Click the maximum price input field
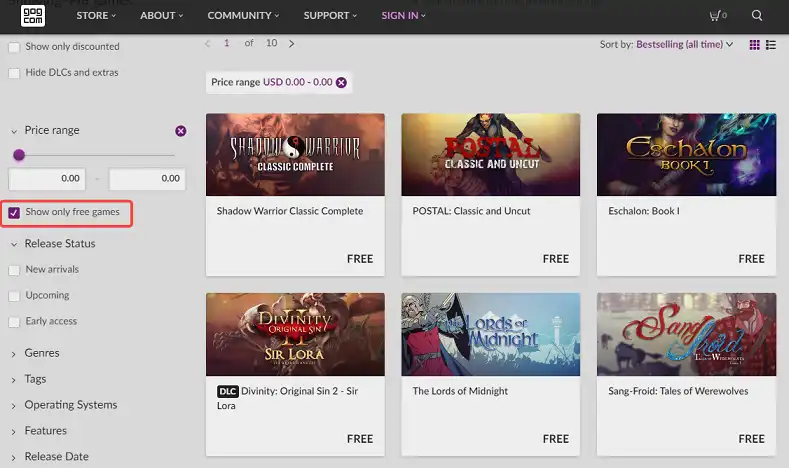The height and width of the screenshot is (468, 789). point(147,179)
